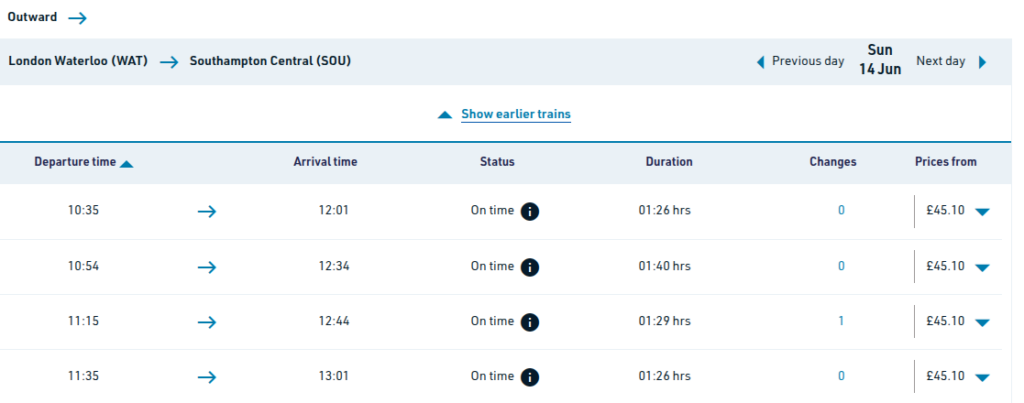
Task: Click the Previous day left arrow icon
Action: click(761, 62)
